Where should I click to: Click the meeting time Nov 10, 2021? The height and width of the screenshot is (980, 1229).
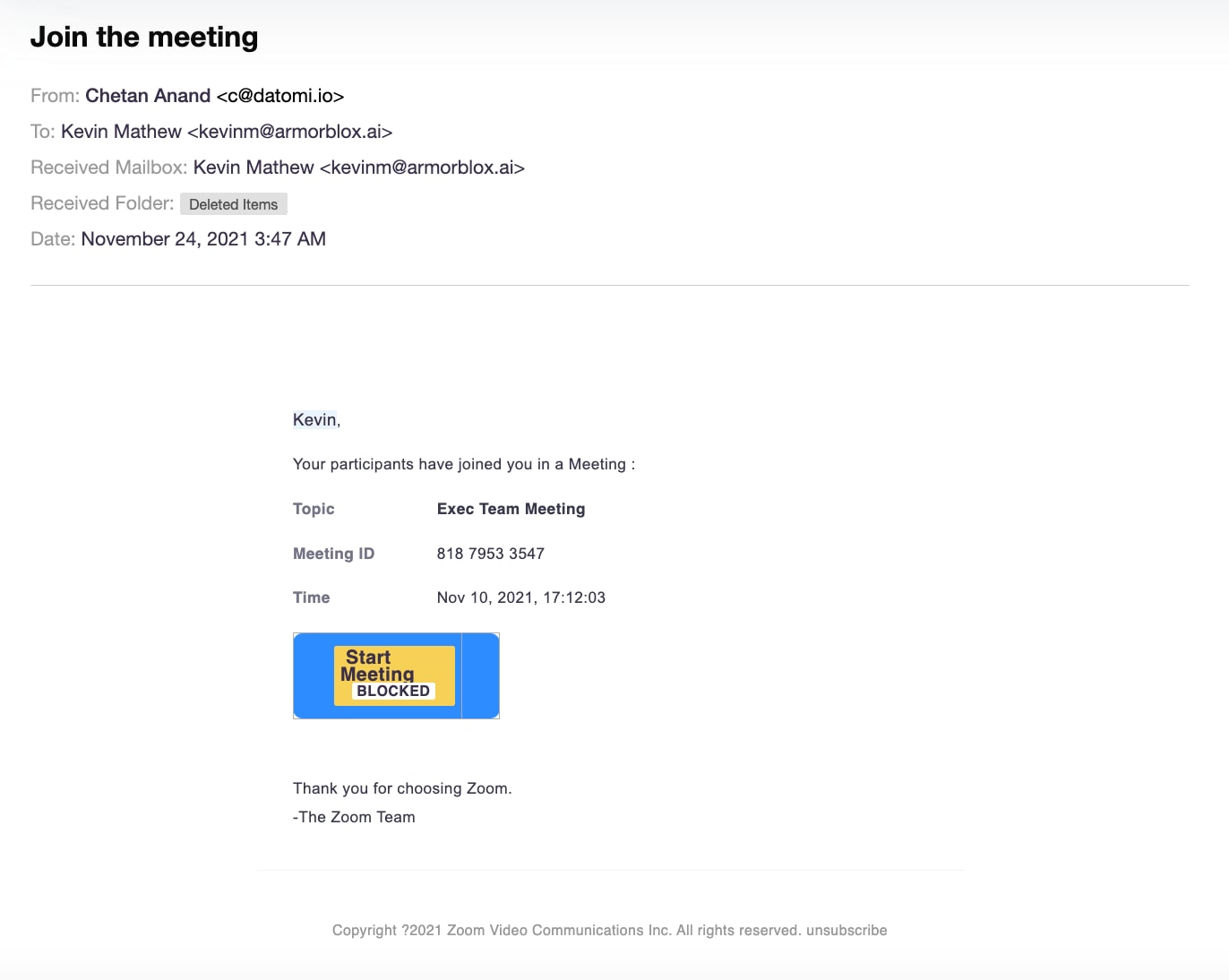[521, 597]
